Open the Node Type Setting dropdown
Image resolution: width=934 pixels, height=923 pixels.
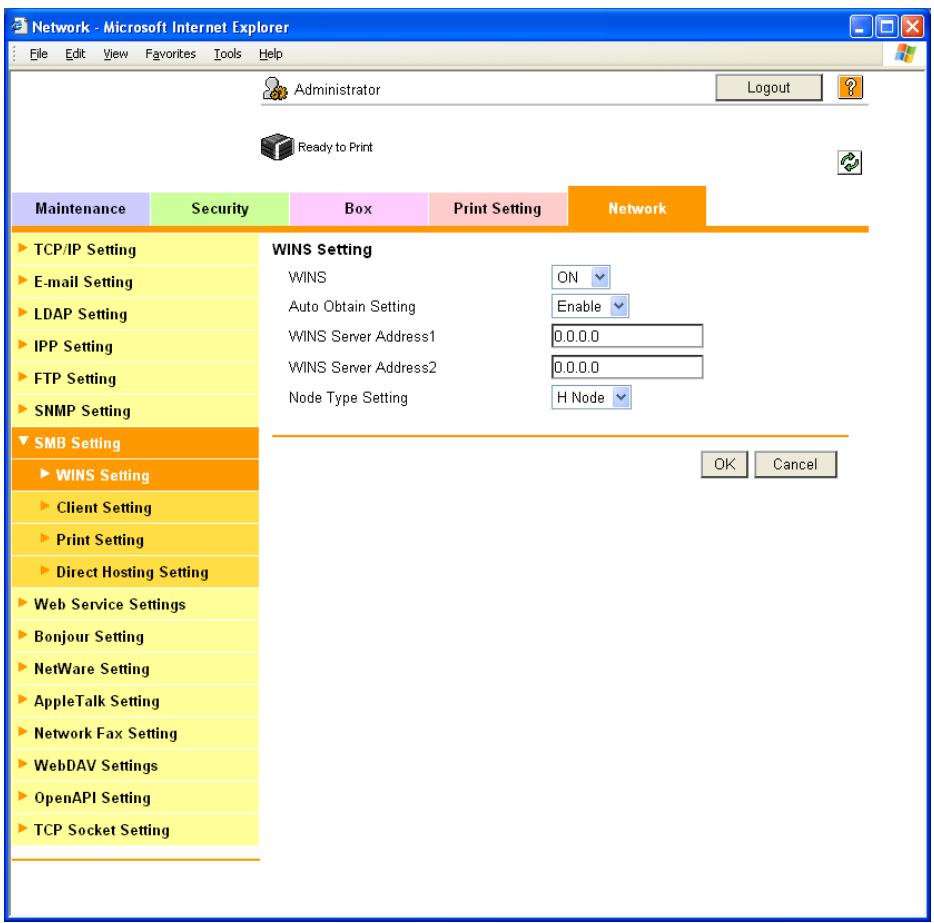tap(591, 397)
